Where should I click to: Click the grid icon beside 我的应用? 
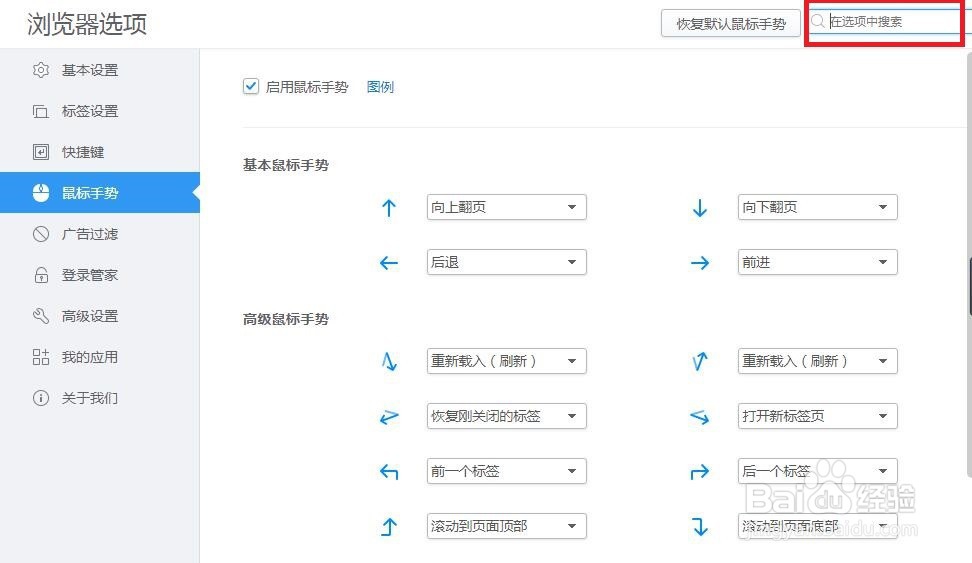pos(41,357)
